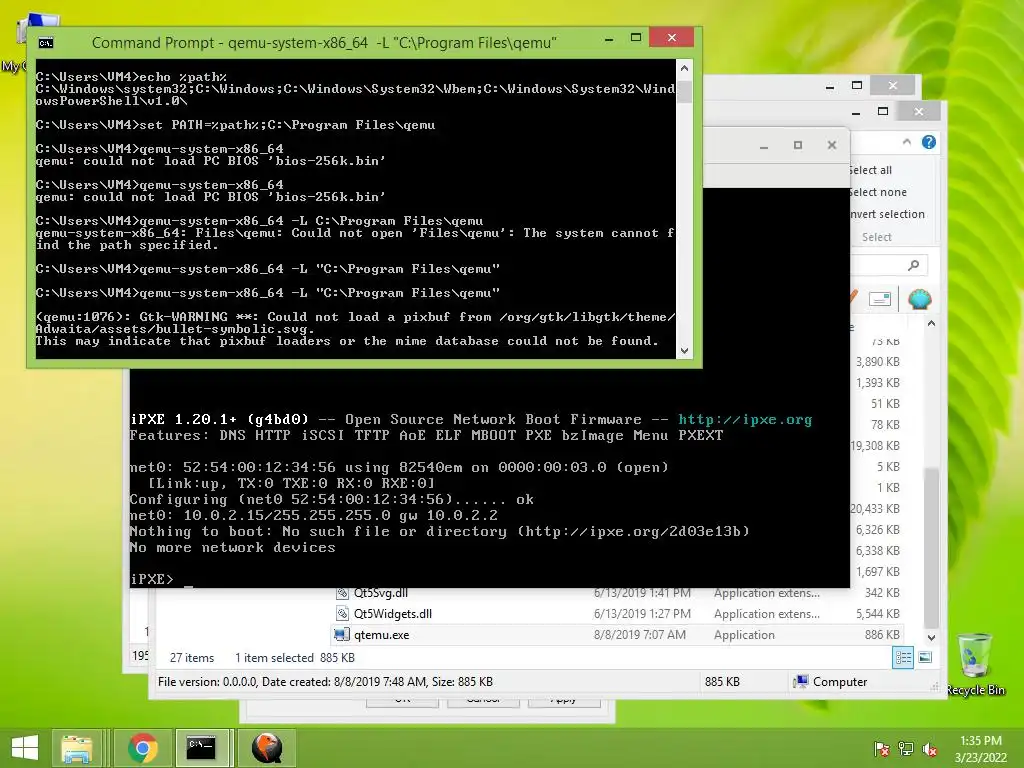Click the '20,433 KB' size value
The image size is (1024, 768).
coord(875,508)
